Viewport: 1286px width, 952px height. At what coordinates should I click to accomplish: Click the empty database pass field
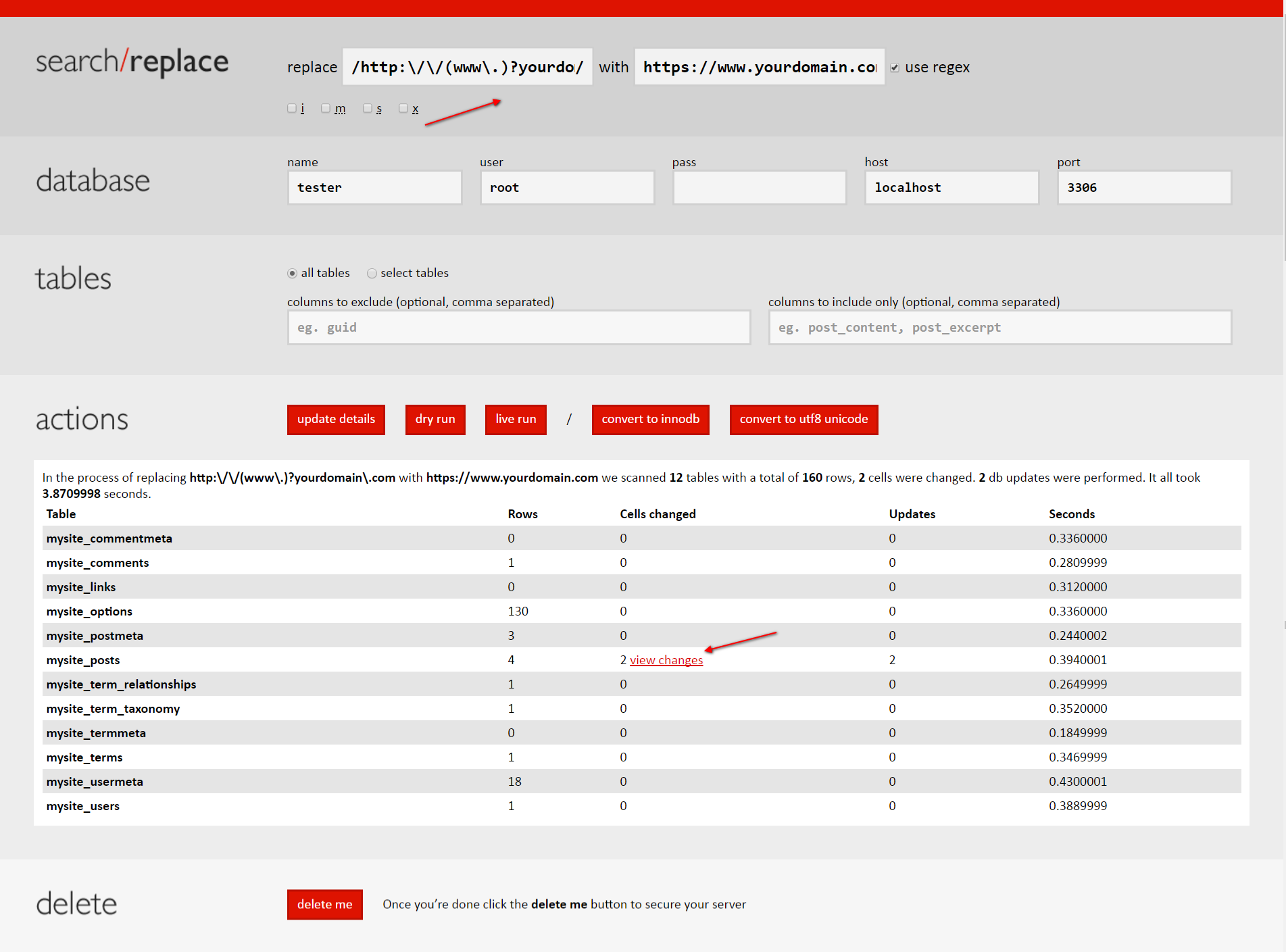coord(759,187)
